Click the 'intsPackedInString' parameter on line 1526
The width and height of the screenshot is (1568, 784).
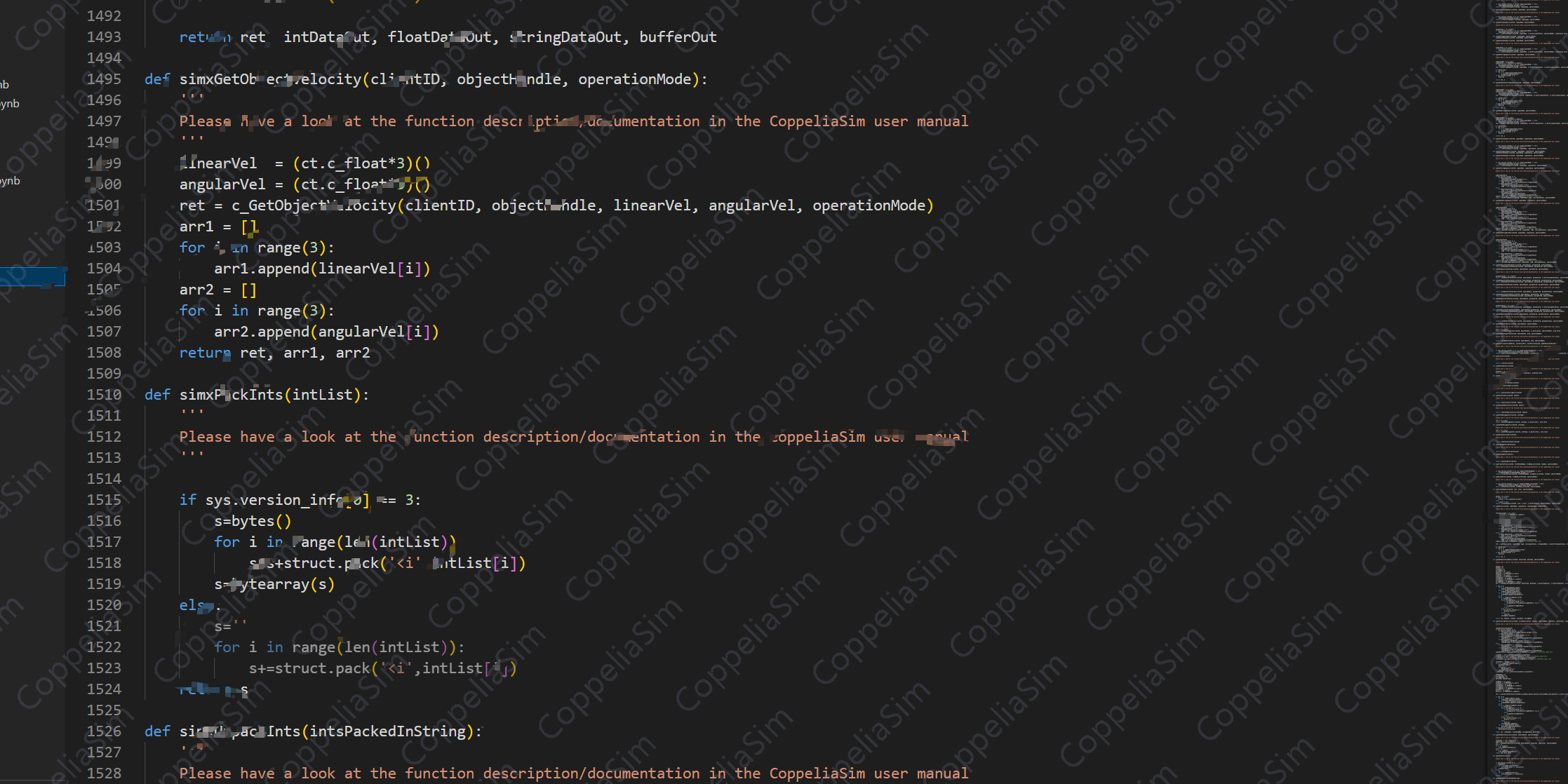pos(387,731)
